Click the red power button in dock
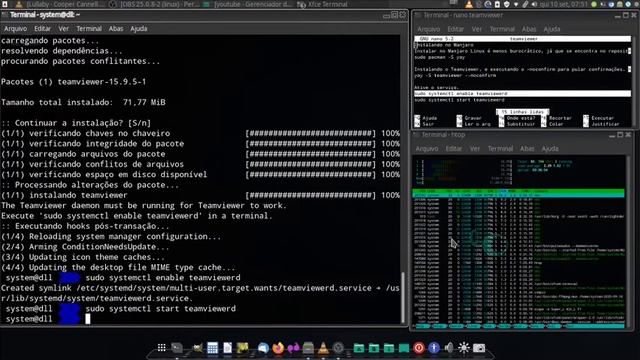Image resolution: width=640 pixels, height=360 pixels. 419,348
